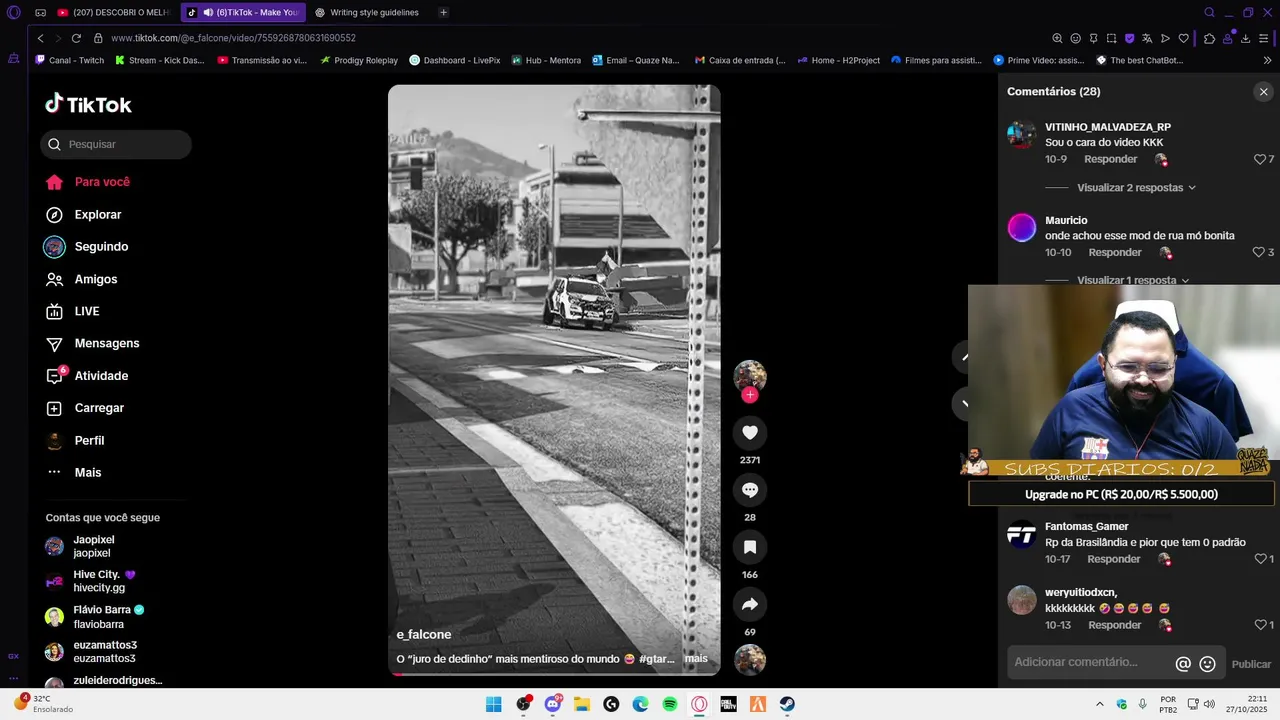
Task: Expand Visualizar 2 respostas
Action: coord(1136,188)
